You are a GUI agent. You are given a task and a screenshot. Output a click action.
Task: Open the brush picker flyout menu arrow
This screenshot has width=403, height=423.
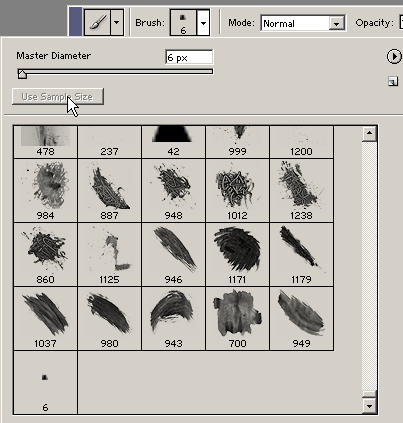click(x=394, y=56)
